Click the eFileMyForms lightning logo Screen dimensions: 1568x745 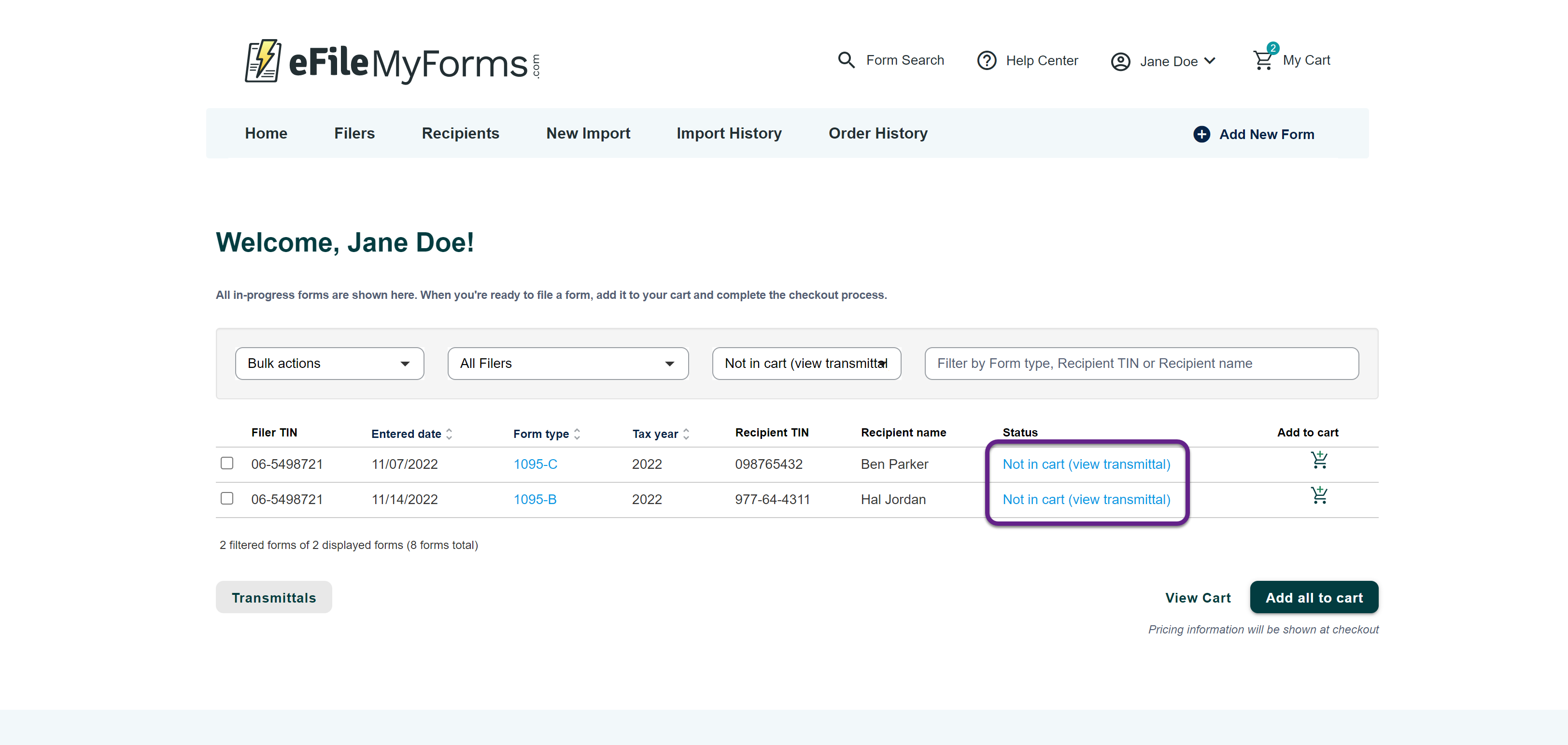tap(263, 61)
